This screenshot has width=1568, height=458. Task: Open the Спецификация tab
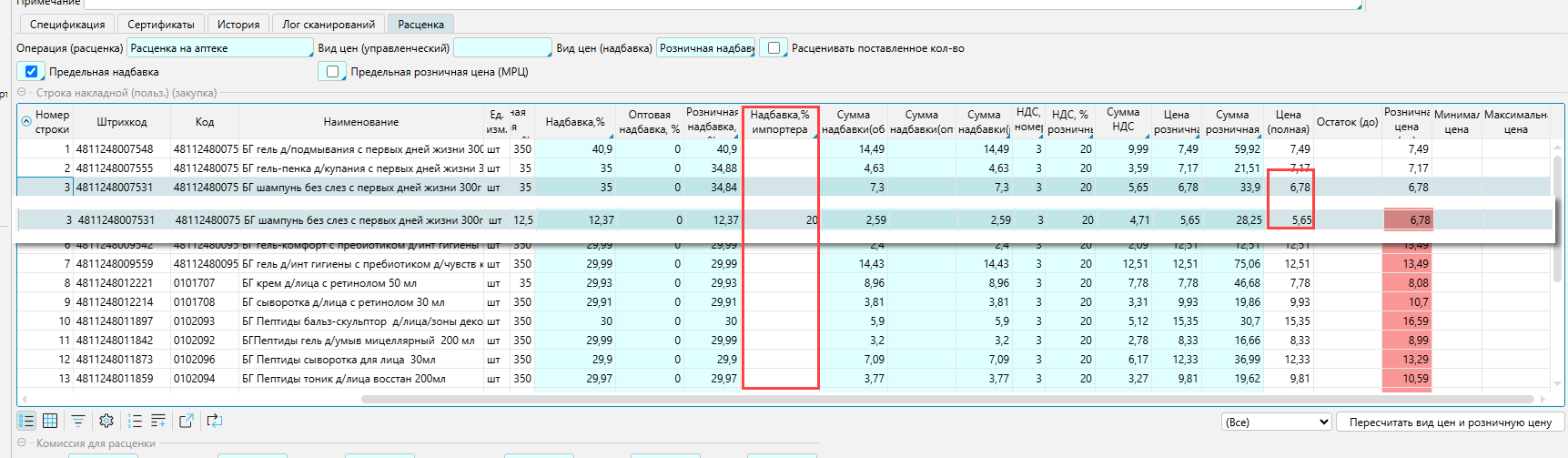tap(67, 25)
